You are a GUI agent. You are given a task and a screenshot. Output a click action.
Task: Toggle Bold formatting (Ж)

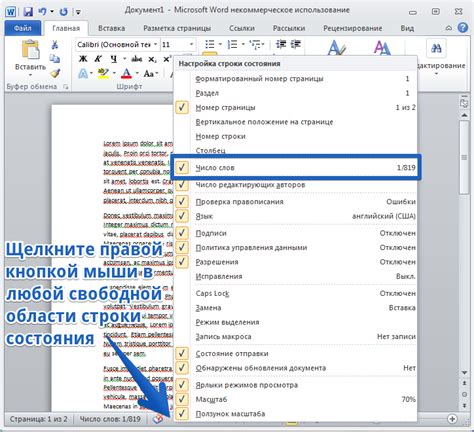click(83, 59)
